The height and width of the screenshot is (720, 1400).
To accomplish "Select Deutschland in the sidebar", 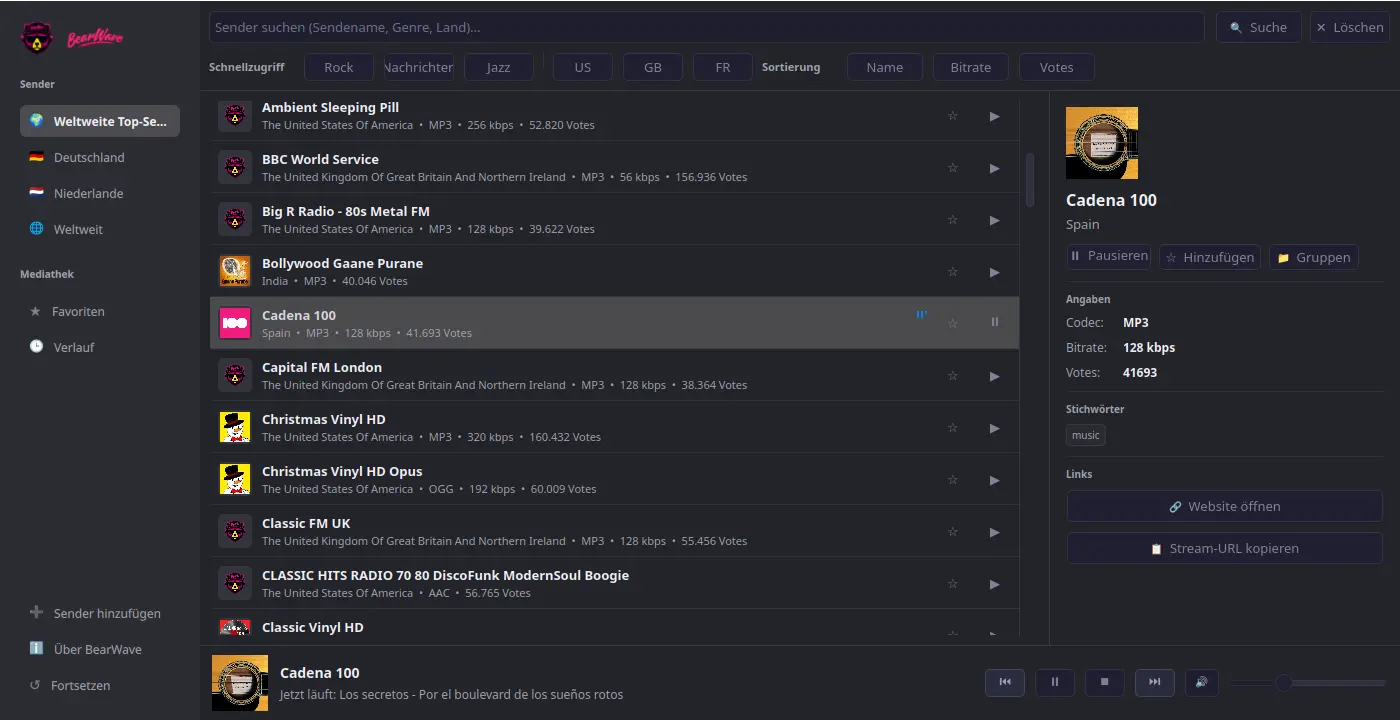I will (100, 157).
